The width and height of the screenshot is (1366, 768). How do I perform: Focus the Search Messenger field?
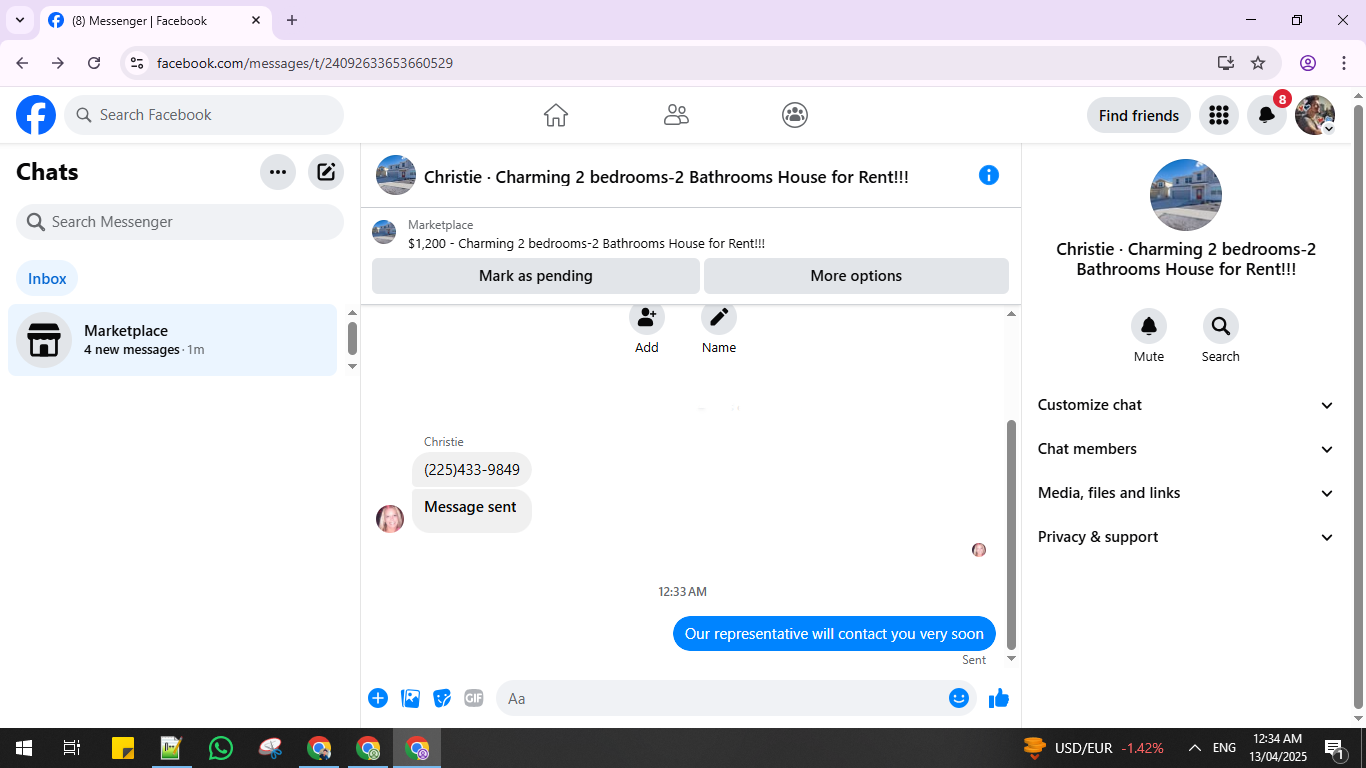(180, 222)
